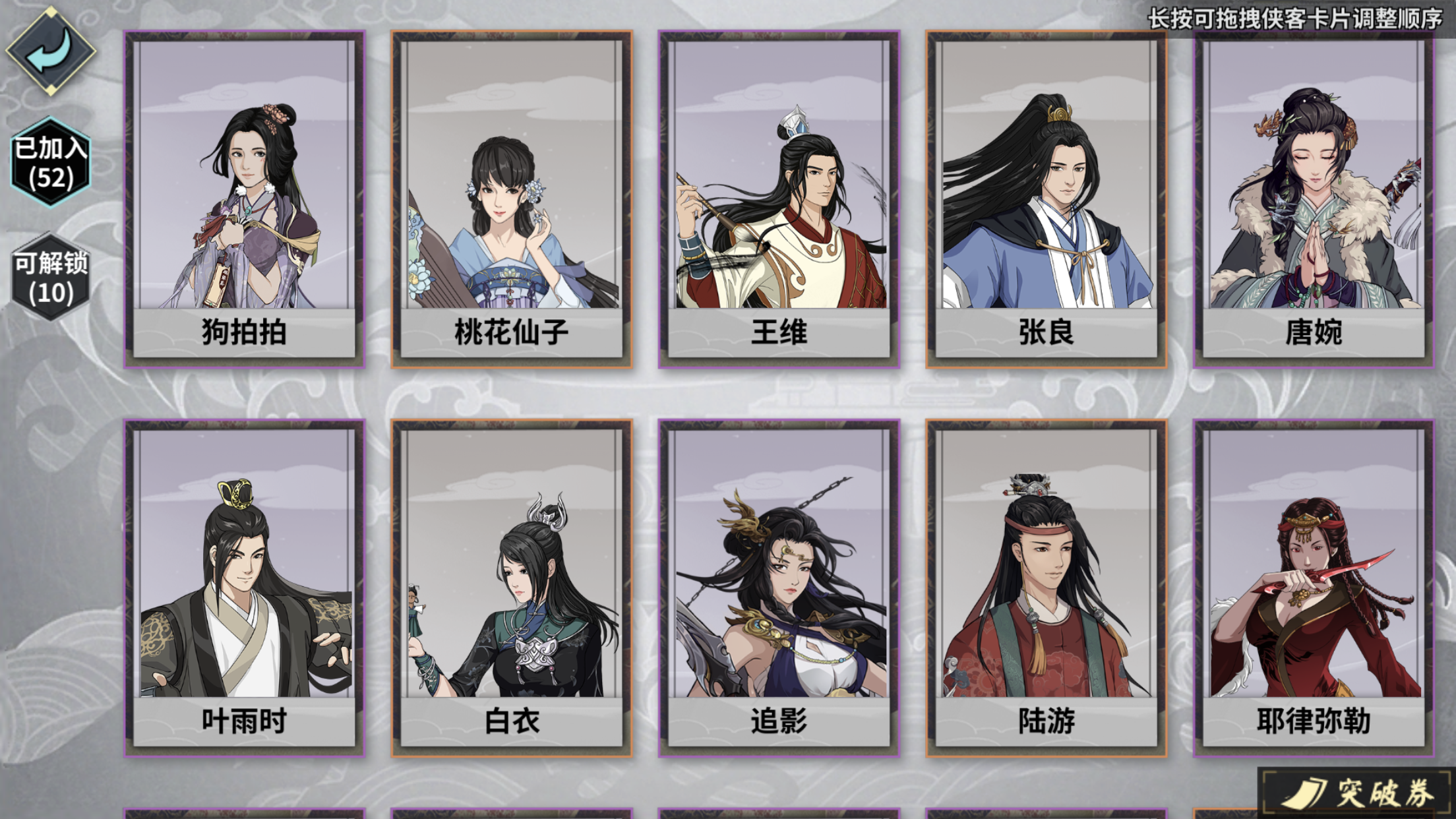This screenshot has width=1456, height=819.
Task: Switch to the 已加入 (52) tab
Action: [x=51, y=162]
